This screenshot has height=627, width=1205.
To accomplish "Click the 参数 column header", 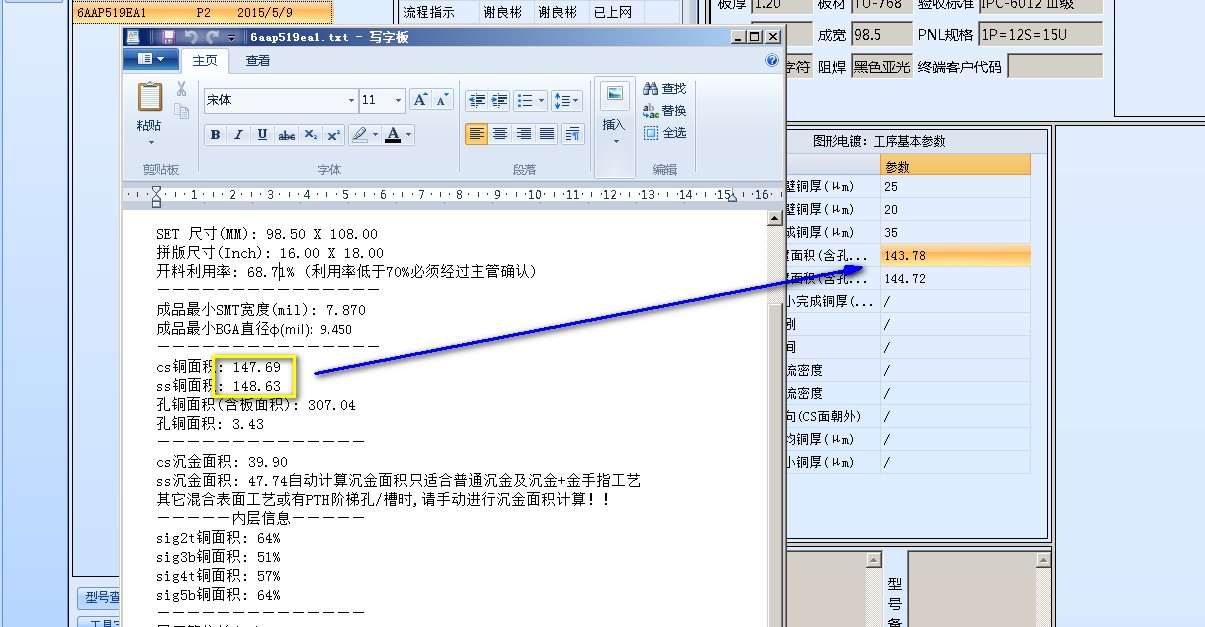I will pyautogui.click(x=955, y=166).
